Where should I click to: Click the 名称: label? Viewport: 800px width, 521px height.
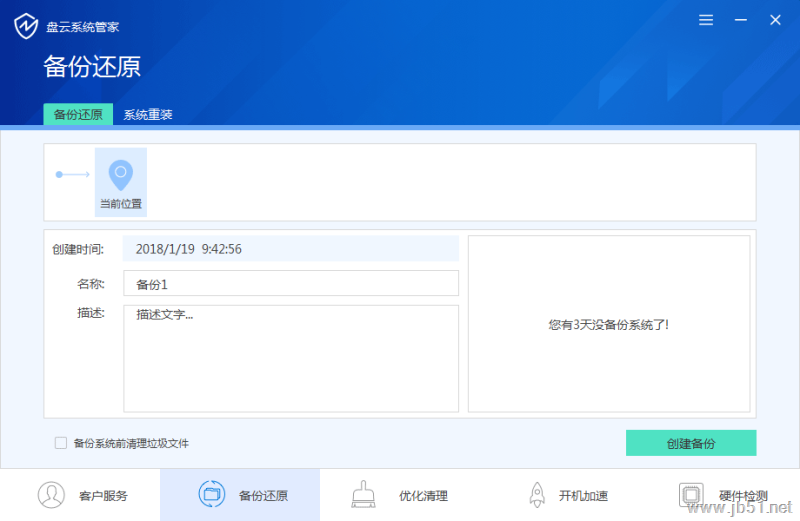(91, 284)
